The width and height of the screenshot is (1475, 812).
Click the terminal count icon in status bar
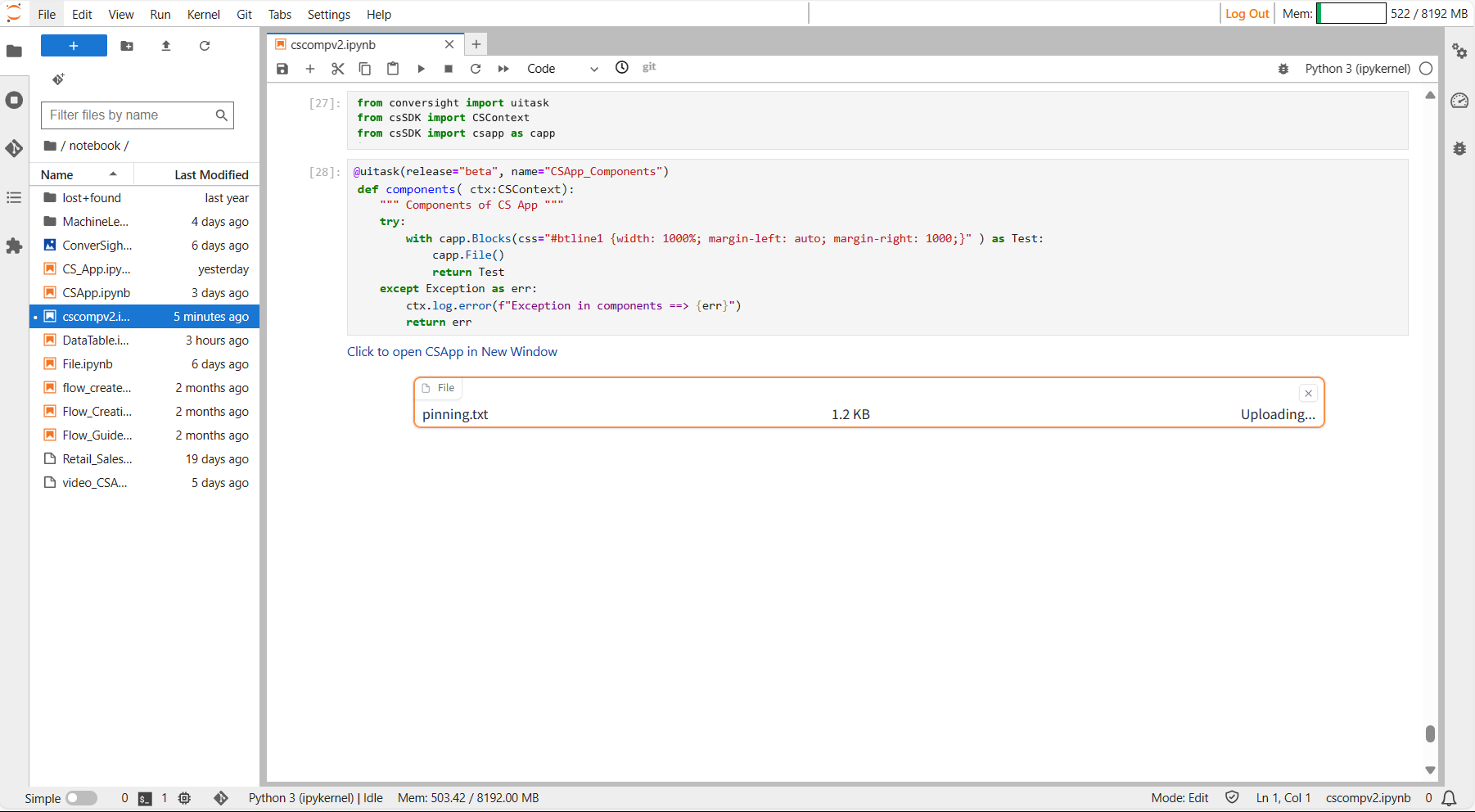tap(145, 798)
